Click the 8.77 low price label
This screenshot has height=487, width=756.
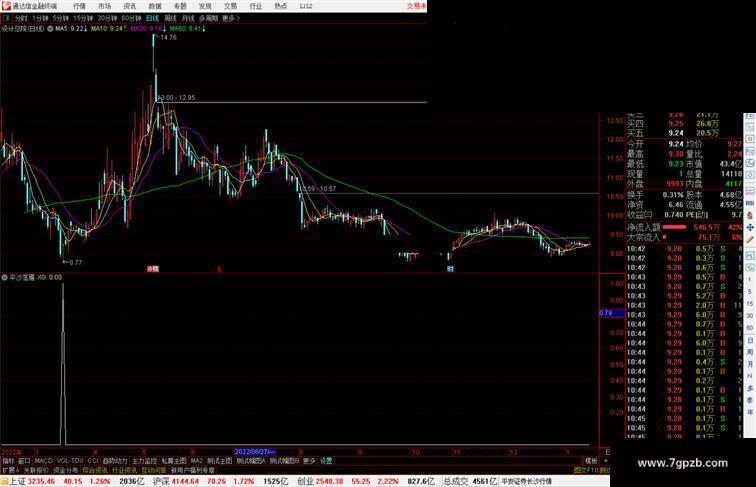pyautogui.click(x=75, y=262)
